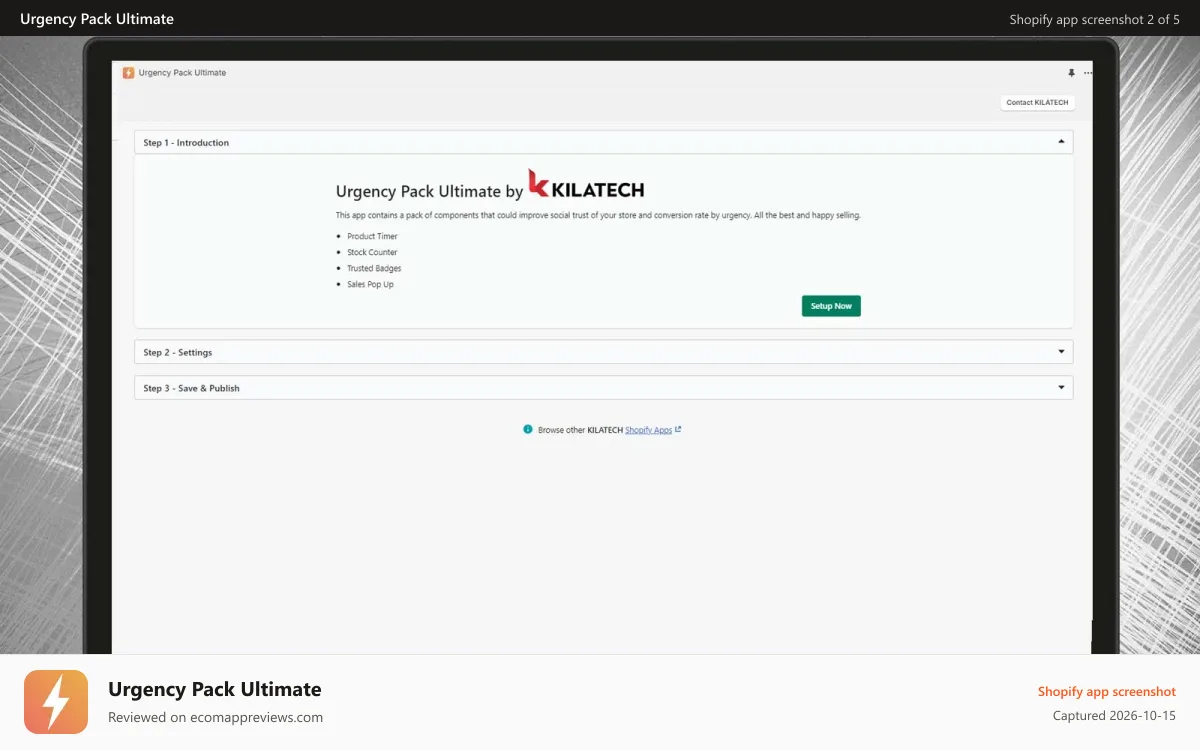
Task: Click the Urgency Pack Ultimate by heading
Action: pos(429,192)
